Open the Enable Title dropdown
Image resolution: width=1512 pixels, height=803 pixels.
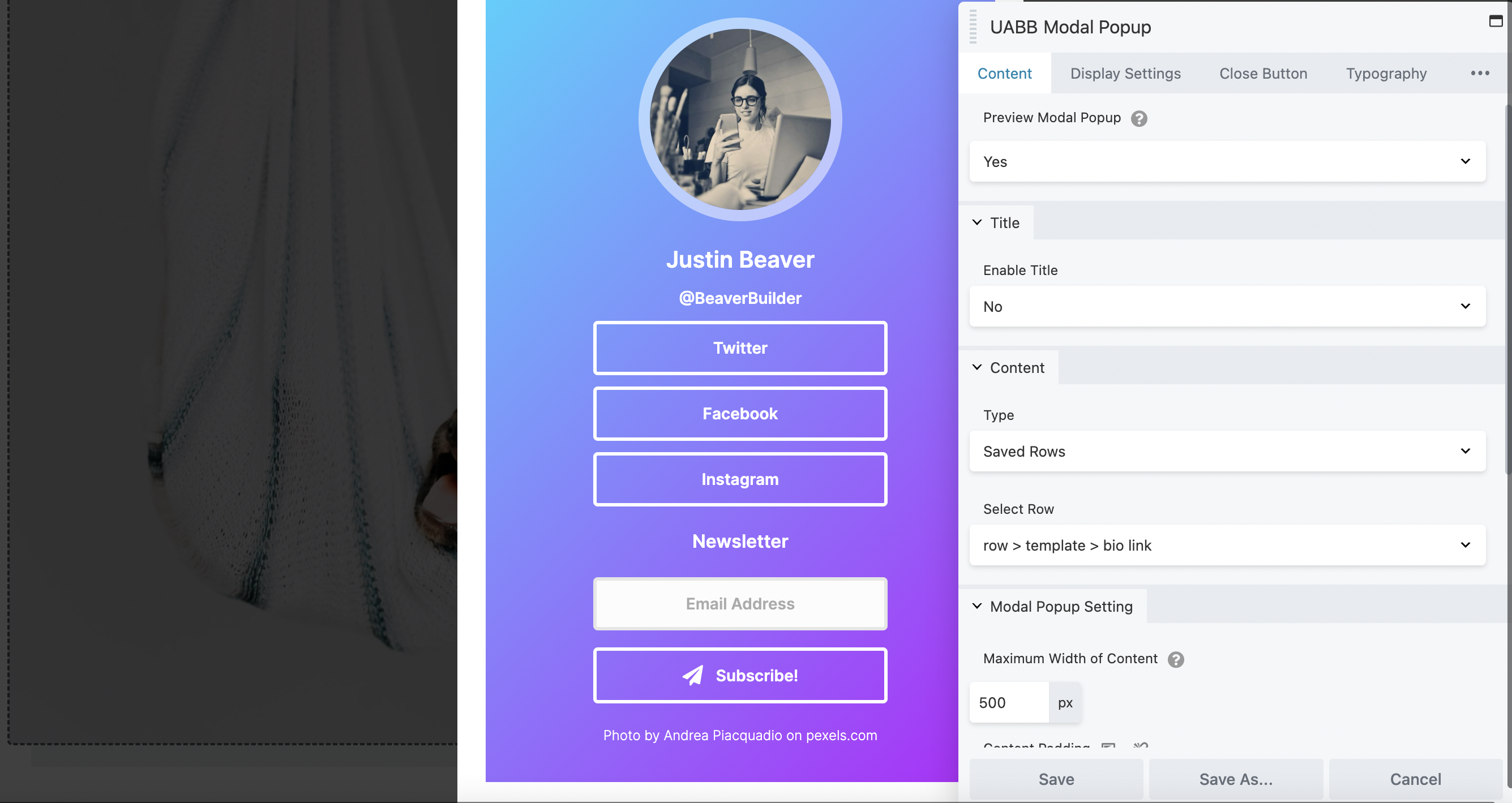(1227, 306)
